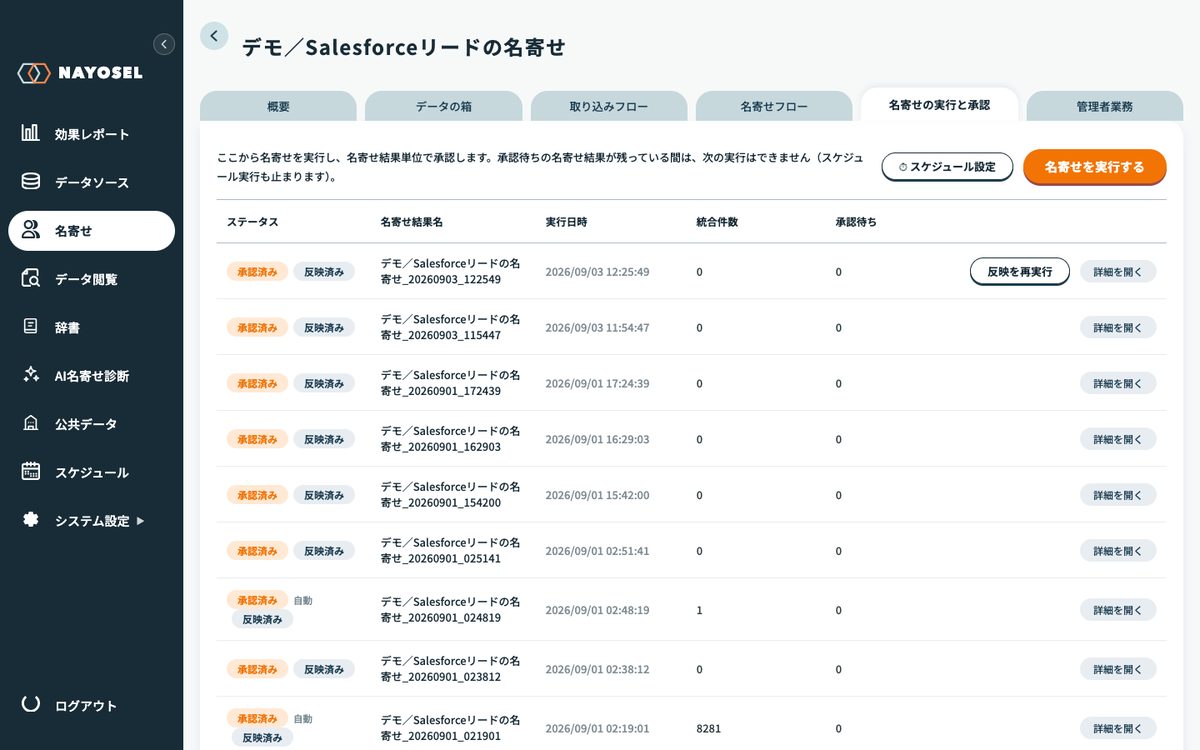
Task: Click the ログアウト power icon
Action: (x=31, y=704)
